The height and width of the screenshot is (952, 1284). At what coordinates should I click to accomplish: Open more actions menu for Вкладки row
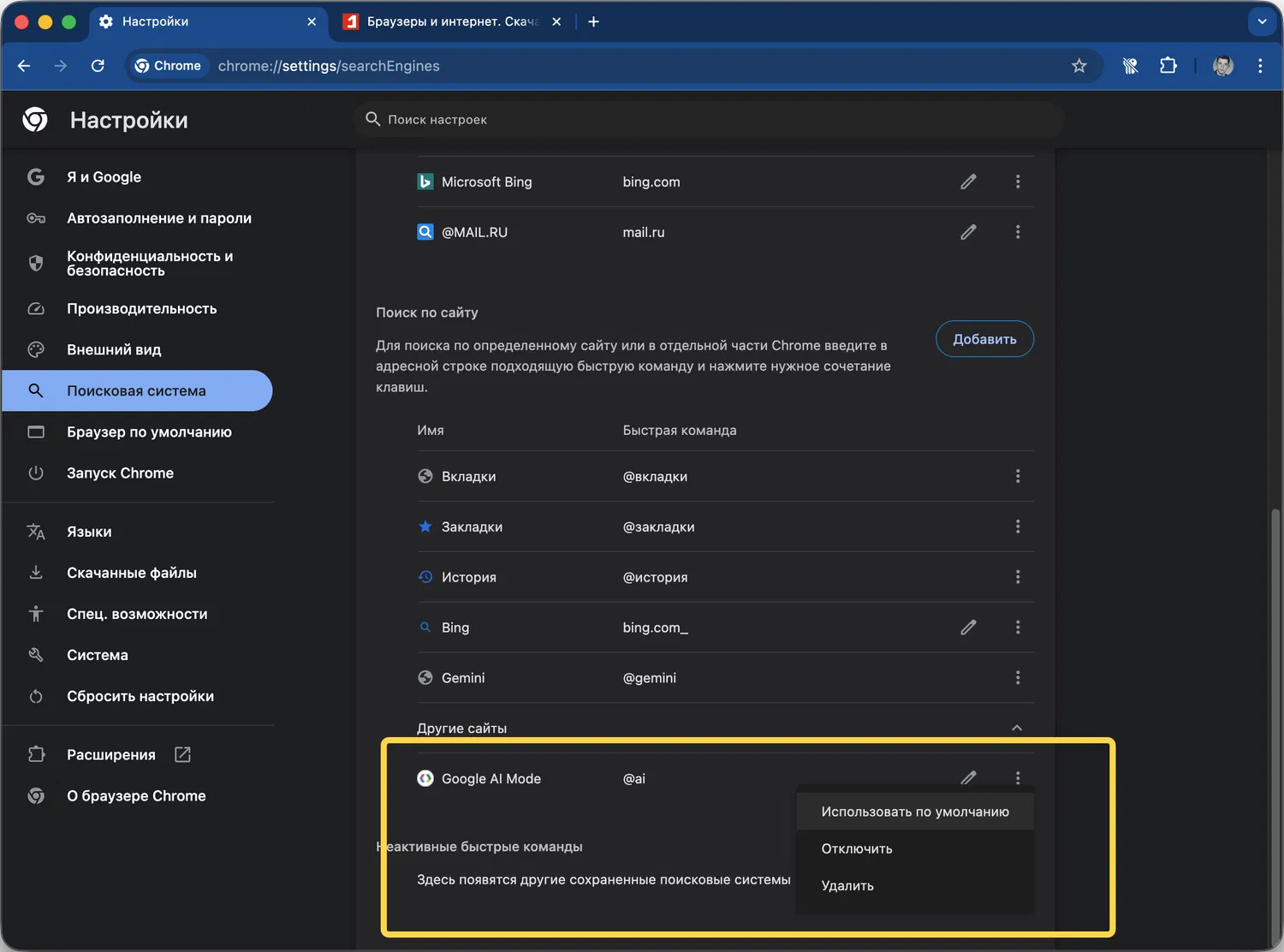coord(1018,476)
